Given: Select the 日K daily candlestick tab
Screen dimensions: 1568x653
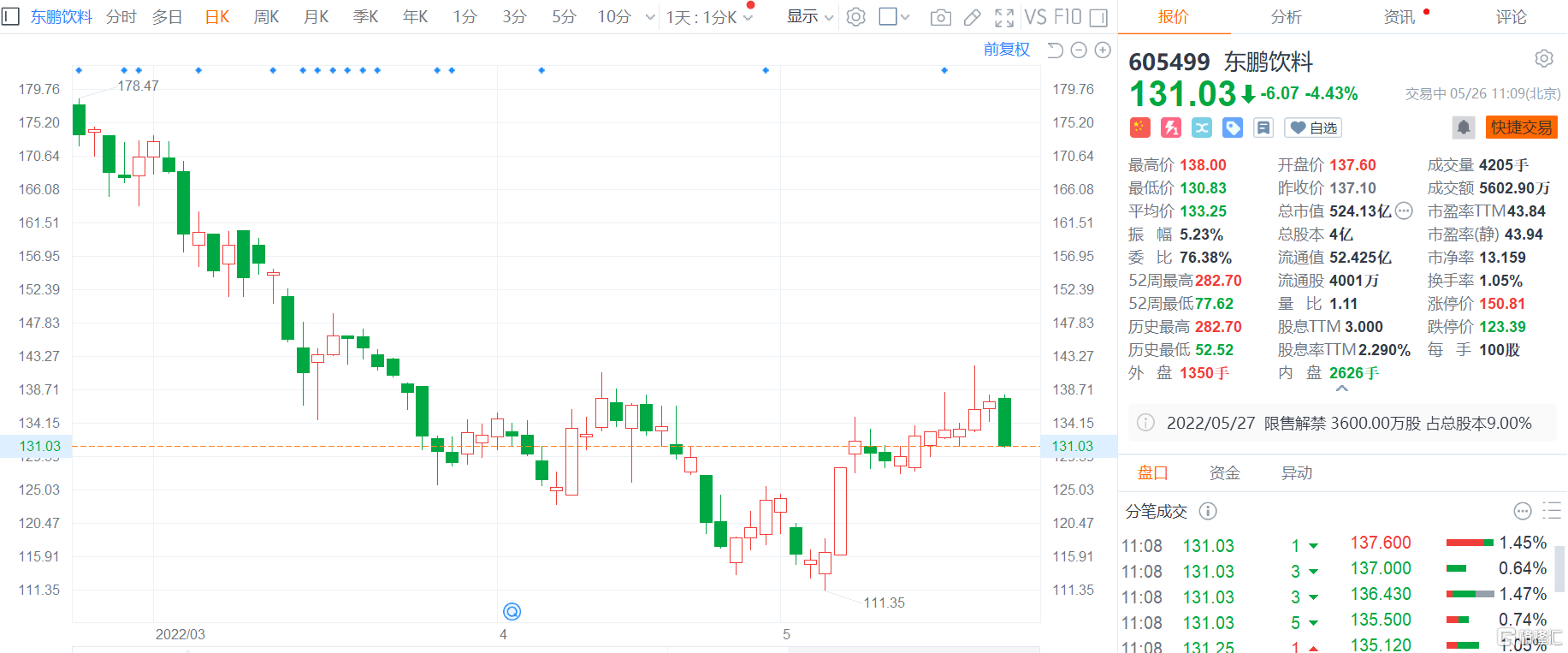Looking at the screenshot, I should (x=217, y=17).
